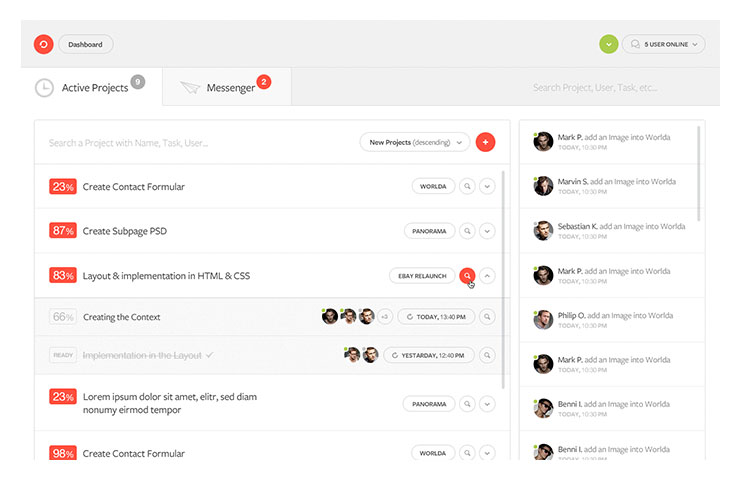Click the green chevron circle in header
740x480 pixels.
click(x=608, y=44)
